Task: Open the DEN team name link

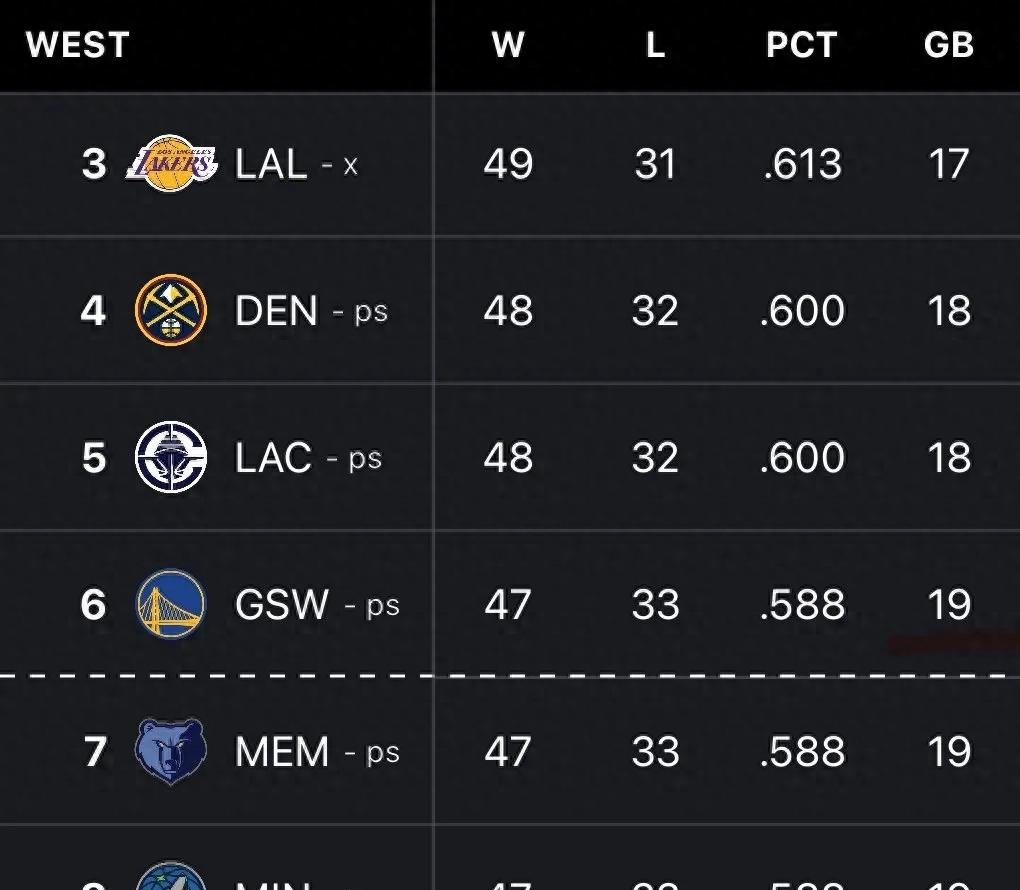Action: click(276, 311)
